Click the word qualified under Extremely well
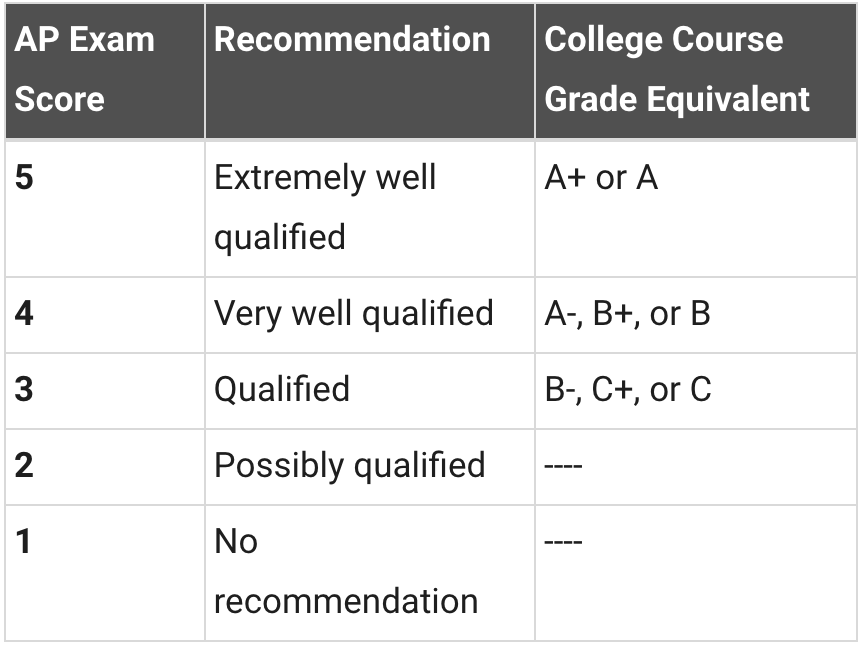The height and width of the screenshot is (652, 862). click(280, 237)
